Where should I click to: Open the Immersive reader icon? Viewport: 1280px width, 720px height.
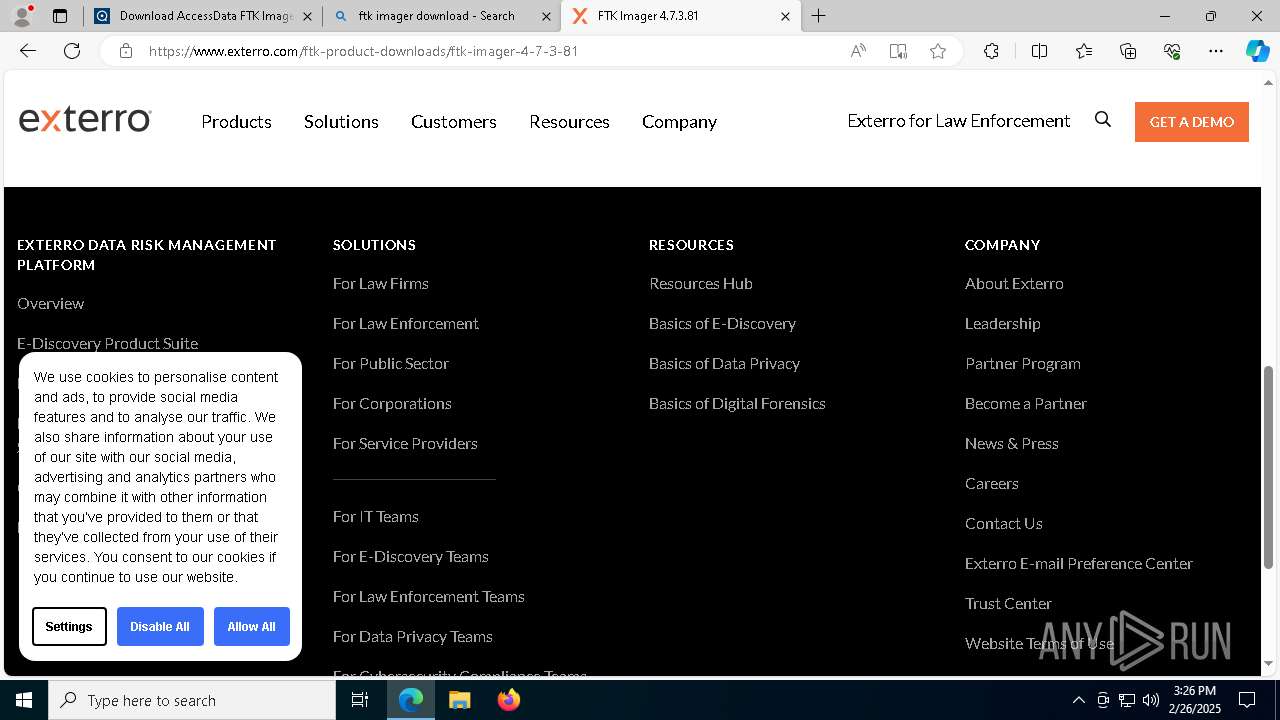pos(898,51)
